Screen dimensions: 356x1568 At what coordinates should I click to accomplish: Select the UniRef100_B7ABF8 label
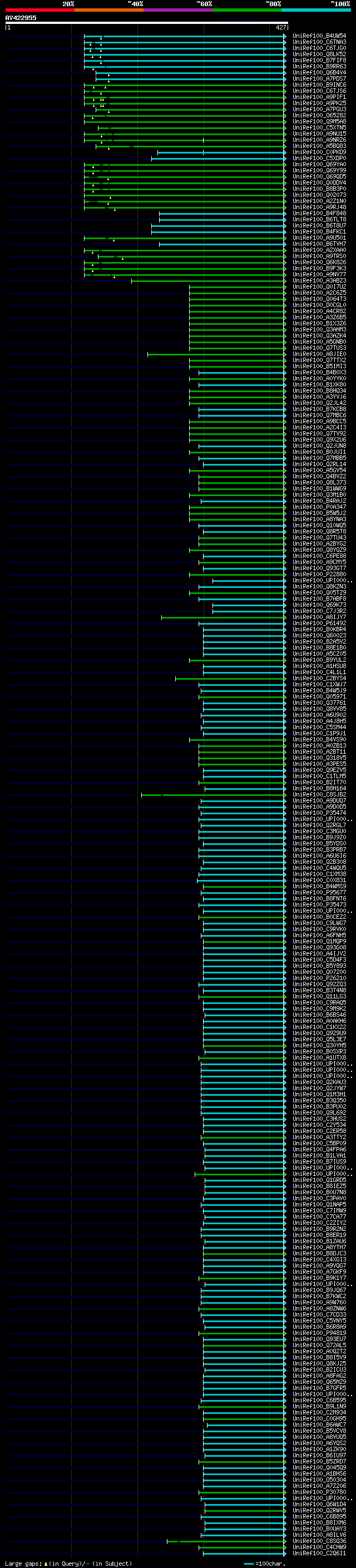pos(319,598)
